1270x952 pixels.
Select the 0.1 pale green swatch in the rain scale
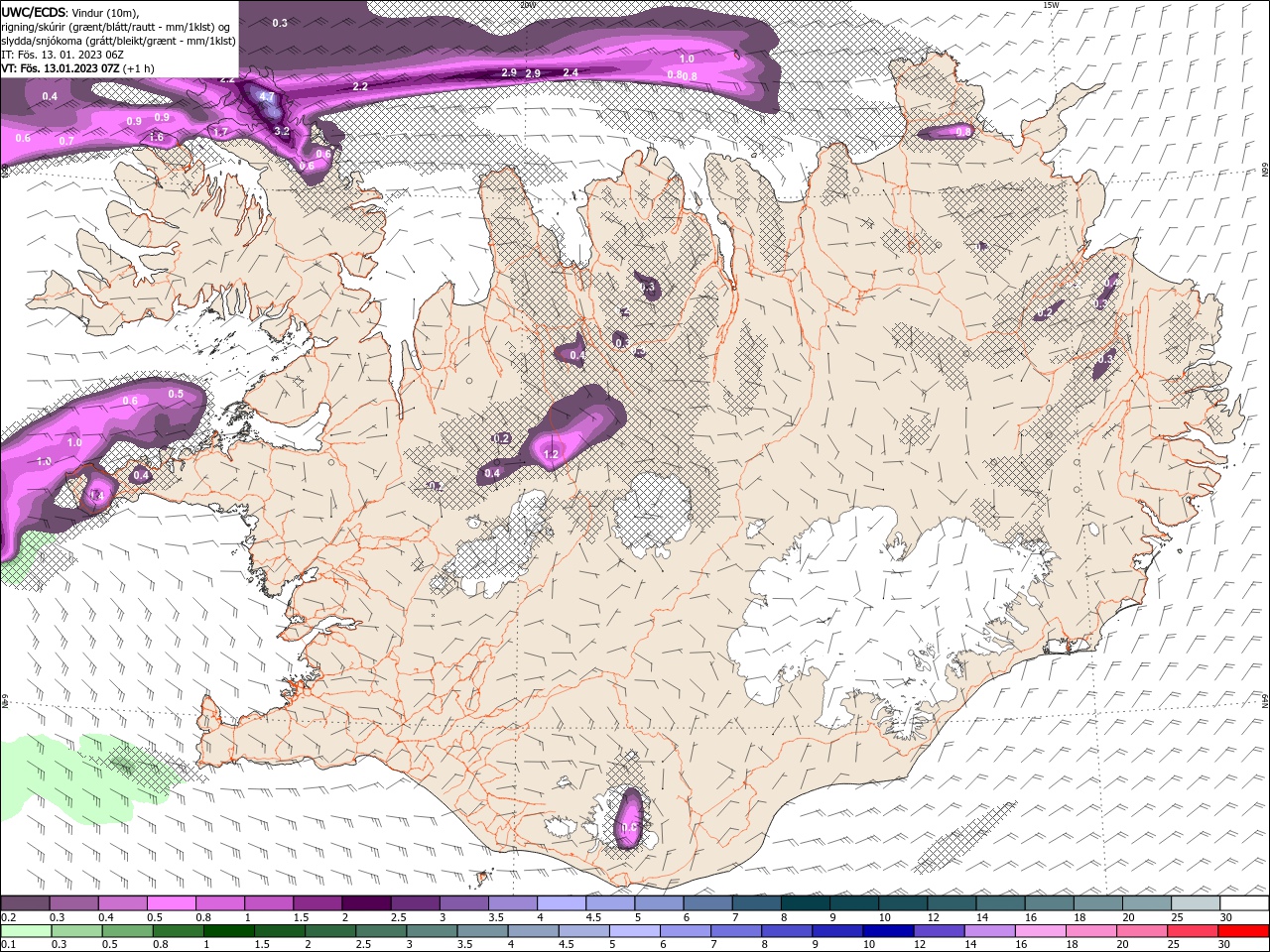pos(26,931)
